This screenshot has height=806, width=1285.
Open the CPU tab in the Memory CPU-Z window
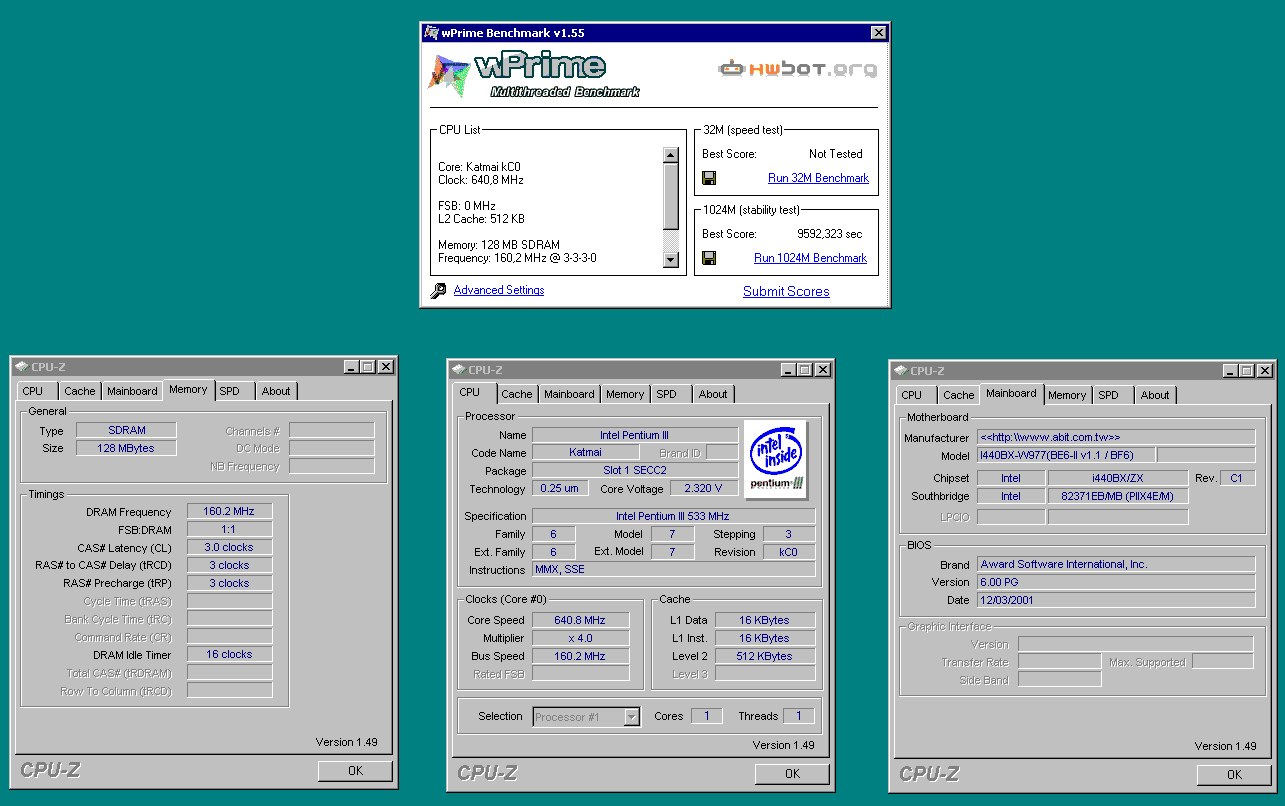point(33,391)
